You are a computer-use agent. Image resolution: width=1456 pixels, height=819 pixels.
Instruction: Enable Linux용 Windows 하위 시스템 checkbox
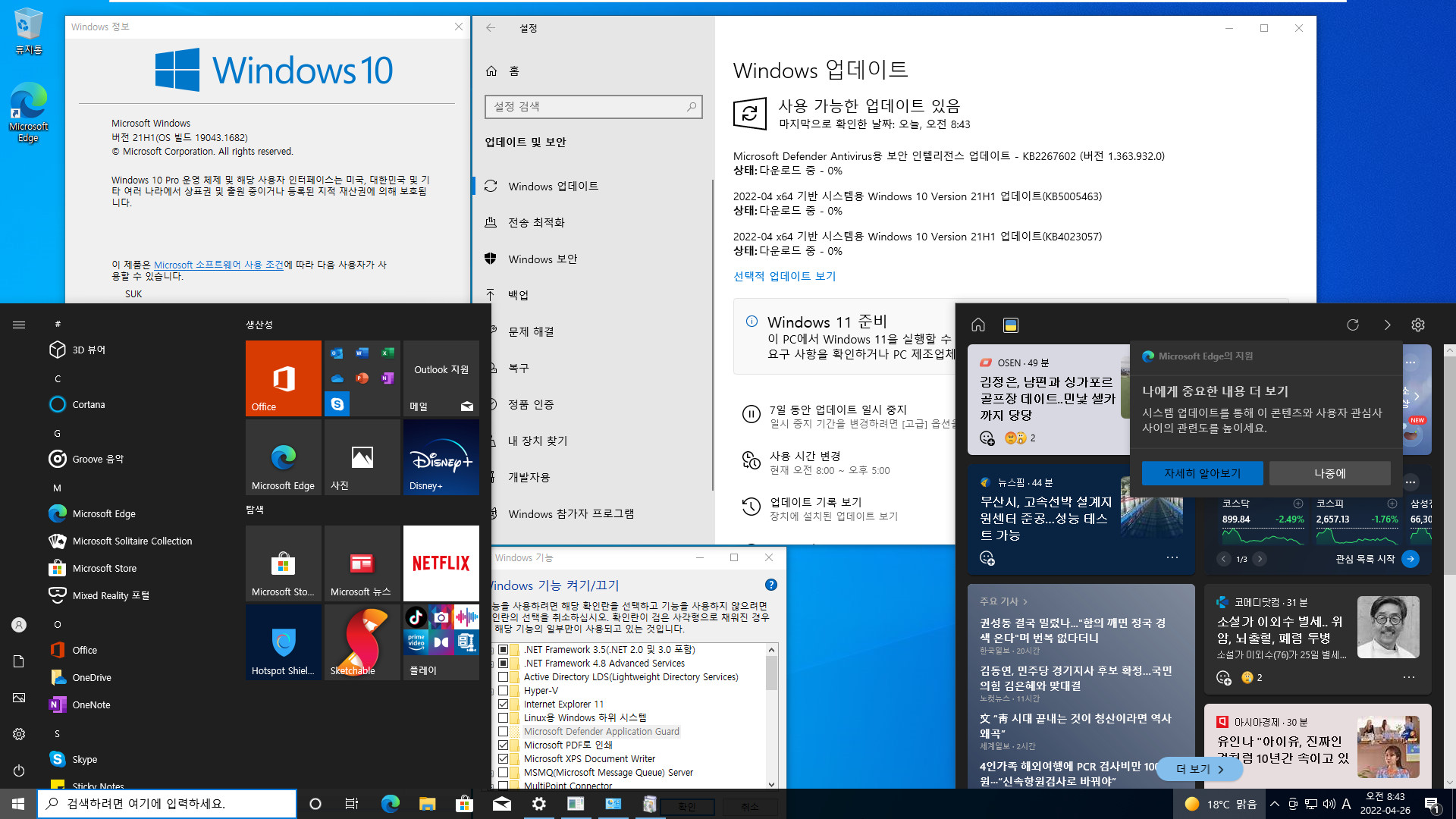(503, 718)
